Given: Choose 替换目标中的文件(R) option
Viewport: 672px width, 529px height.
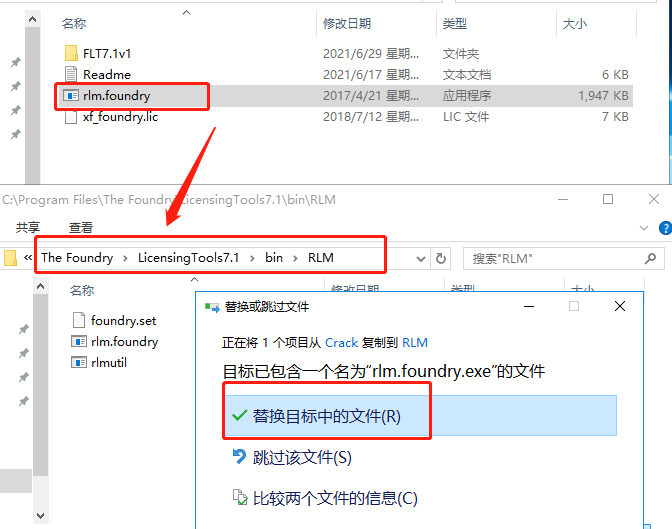Looking at the screenshot, I should (421, 415).
